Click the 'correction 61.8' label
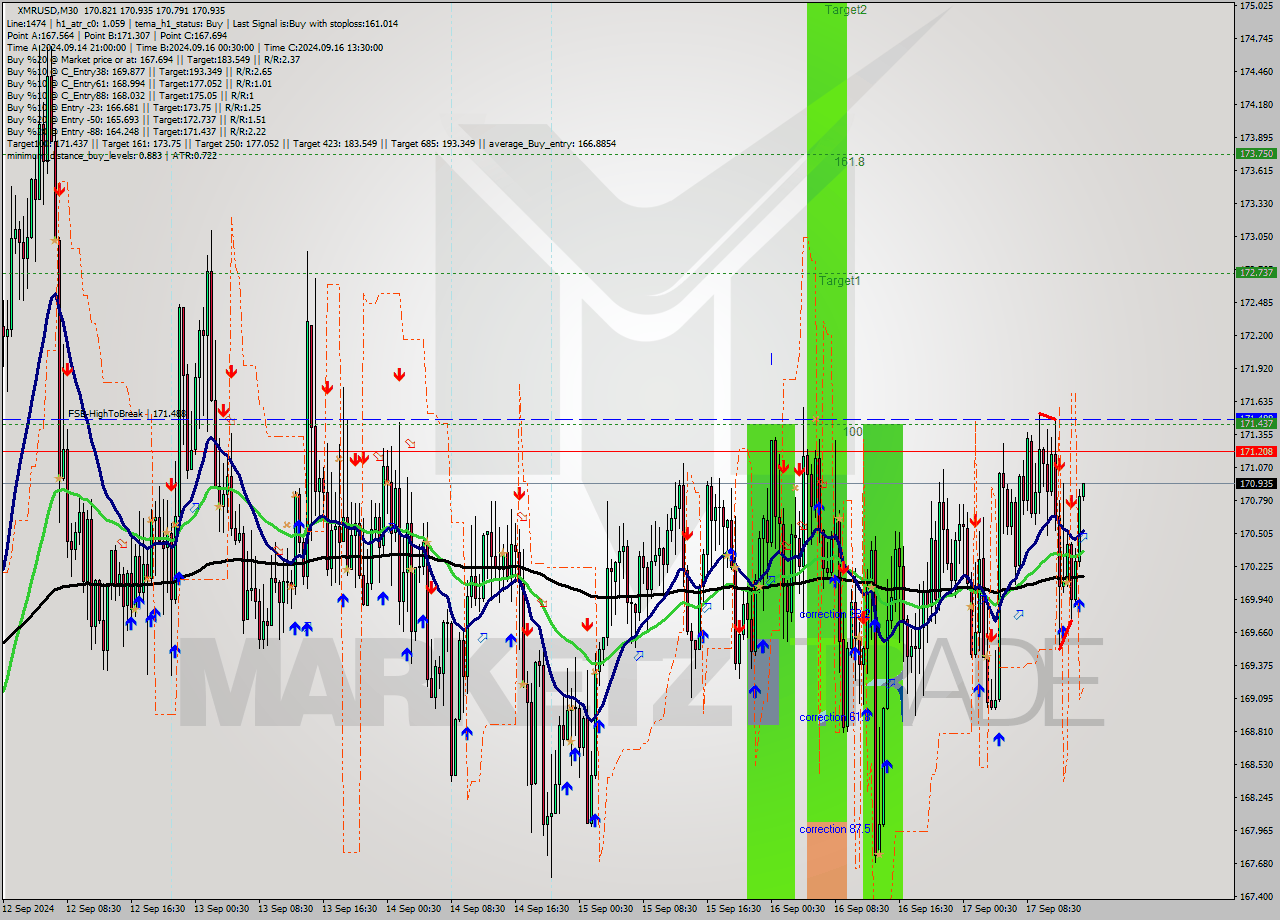 click(834, 717)
